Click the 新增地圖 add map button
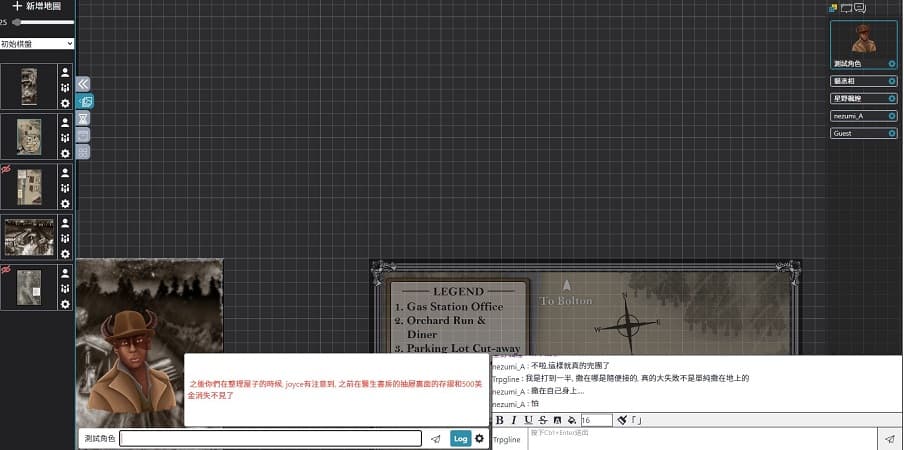904x450 pixels. tap(37, 6)
